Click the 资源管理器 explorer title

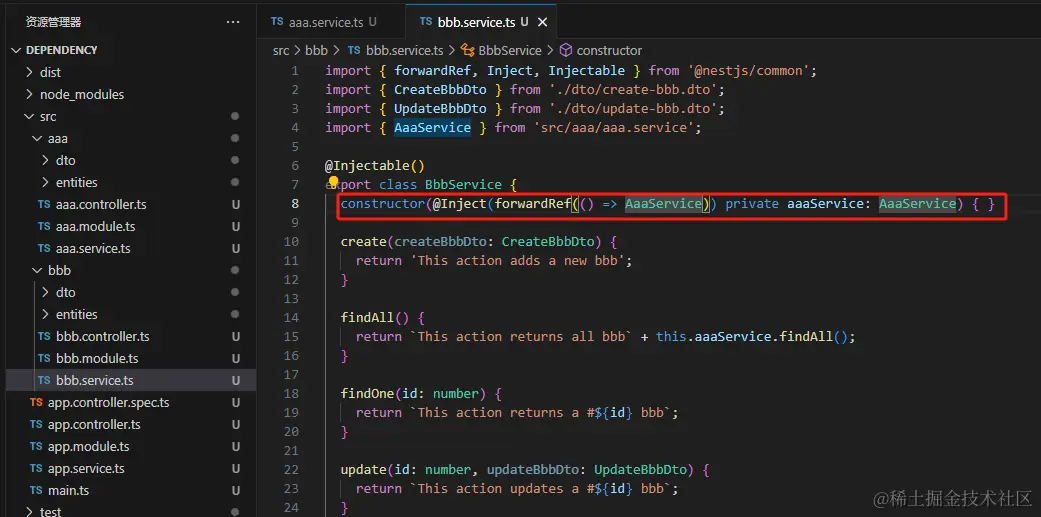(53, 22)
